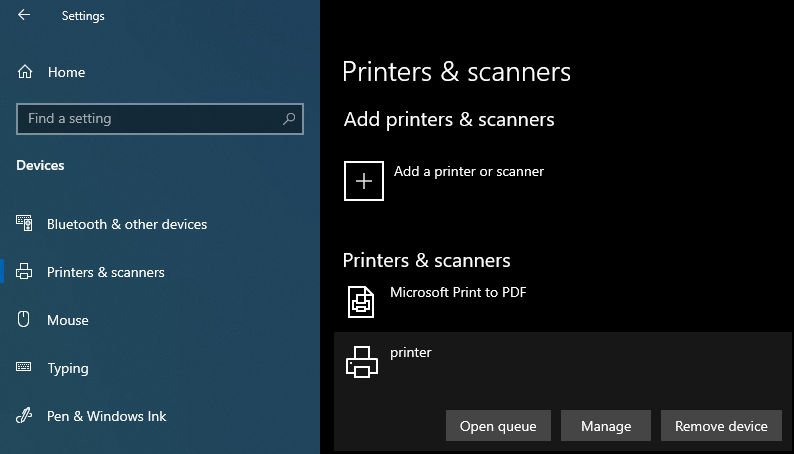Click the Manage button
This screenshot has width=794, height=454.
coord(606,426)
